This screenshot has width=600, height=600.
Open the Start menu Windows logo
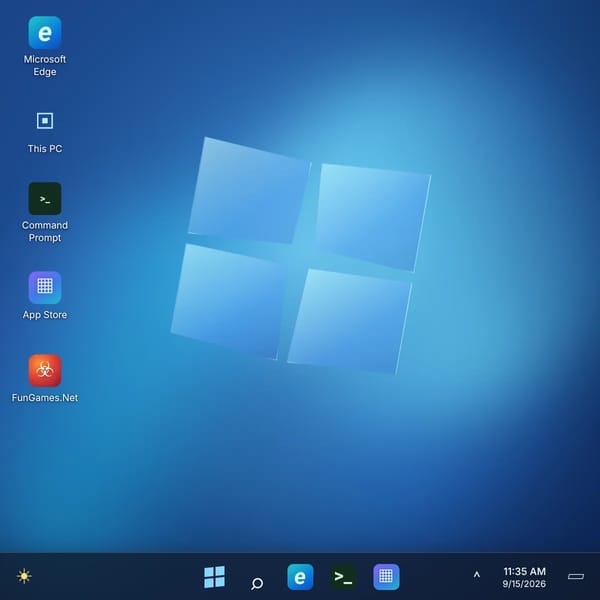click(214, 577)
